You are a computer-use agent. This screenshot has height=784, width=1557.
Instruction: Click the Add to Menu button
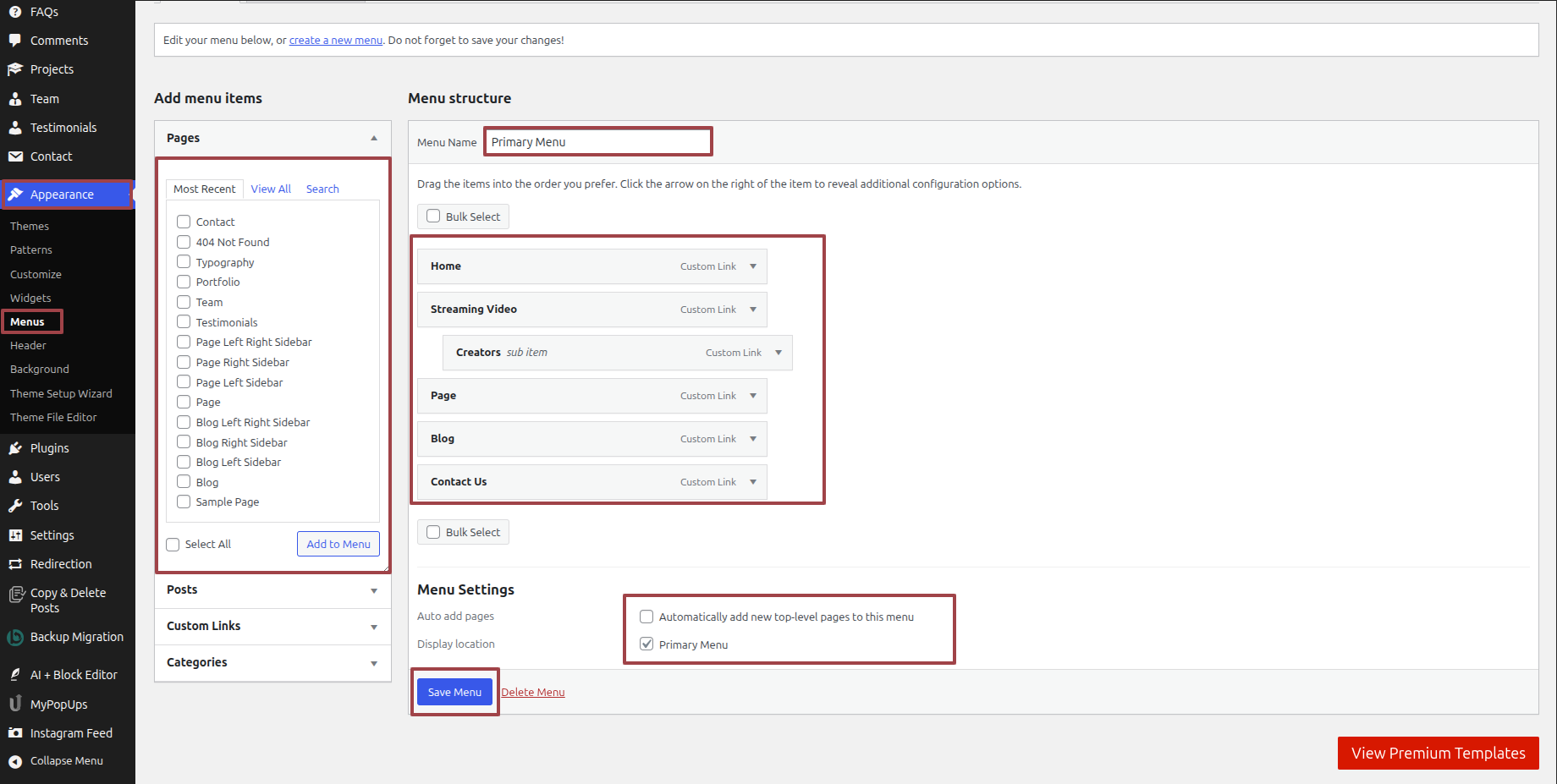(338, 544)
